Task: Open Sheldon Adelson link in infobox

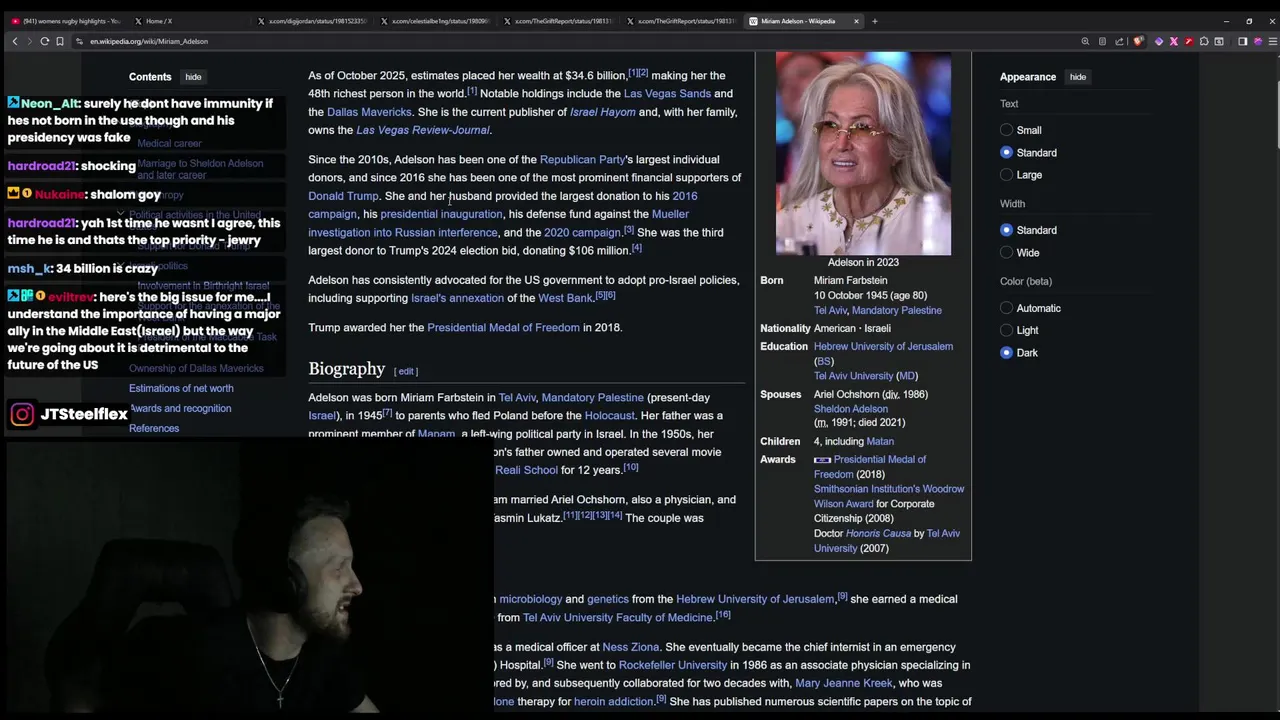Action: coord(850,409)
